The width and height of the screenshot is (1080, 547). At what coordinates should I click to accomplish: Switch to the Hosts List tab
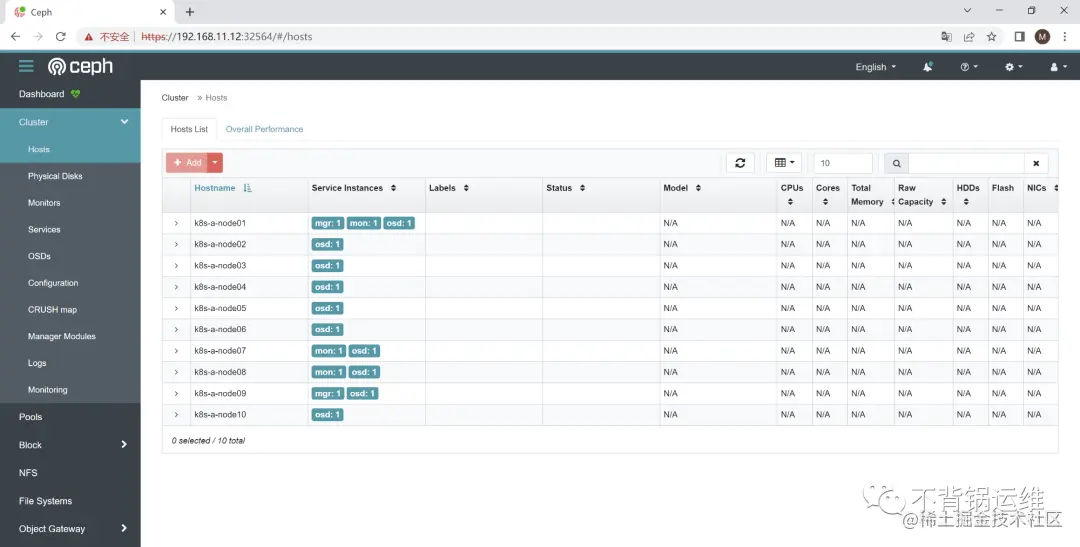coord(189,129)
